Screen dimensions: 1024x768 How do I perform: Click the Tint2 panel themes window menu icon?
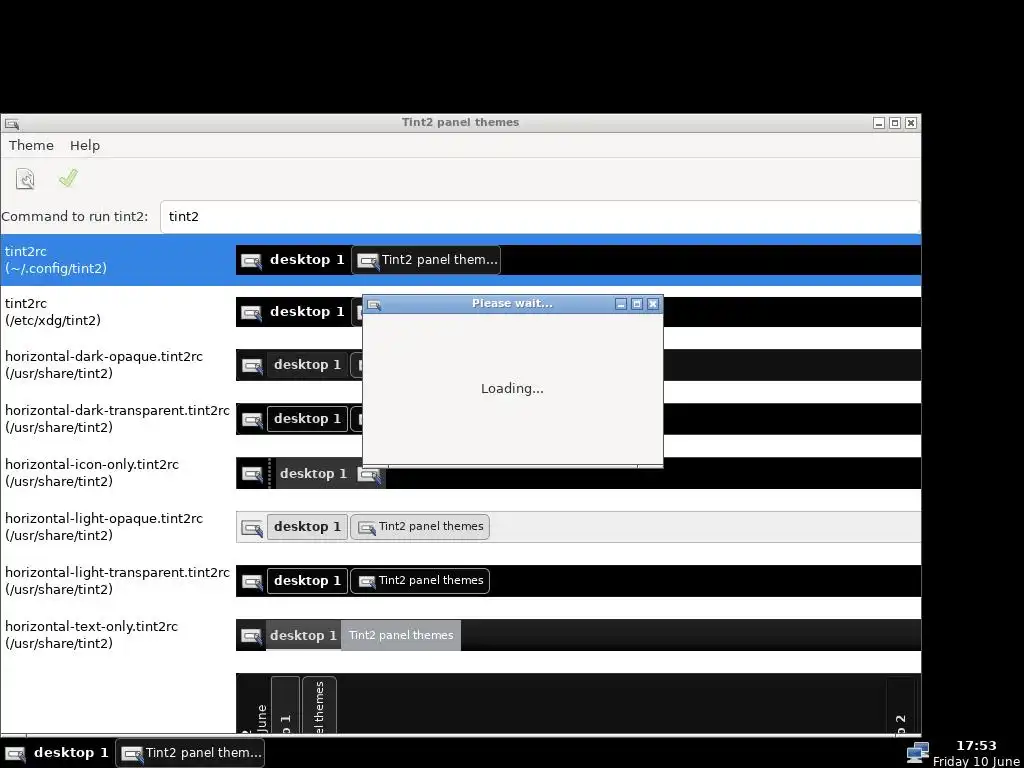pos(12,123)
